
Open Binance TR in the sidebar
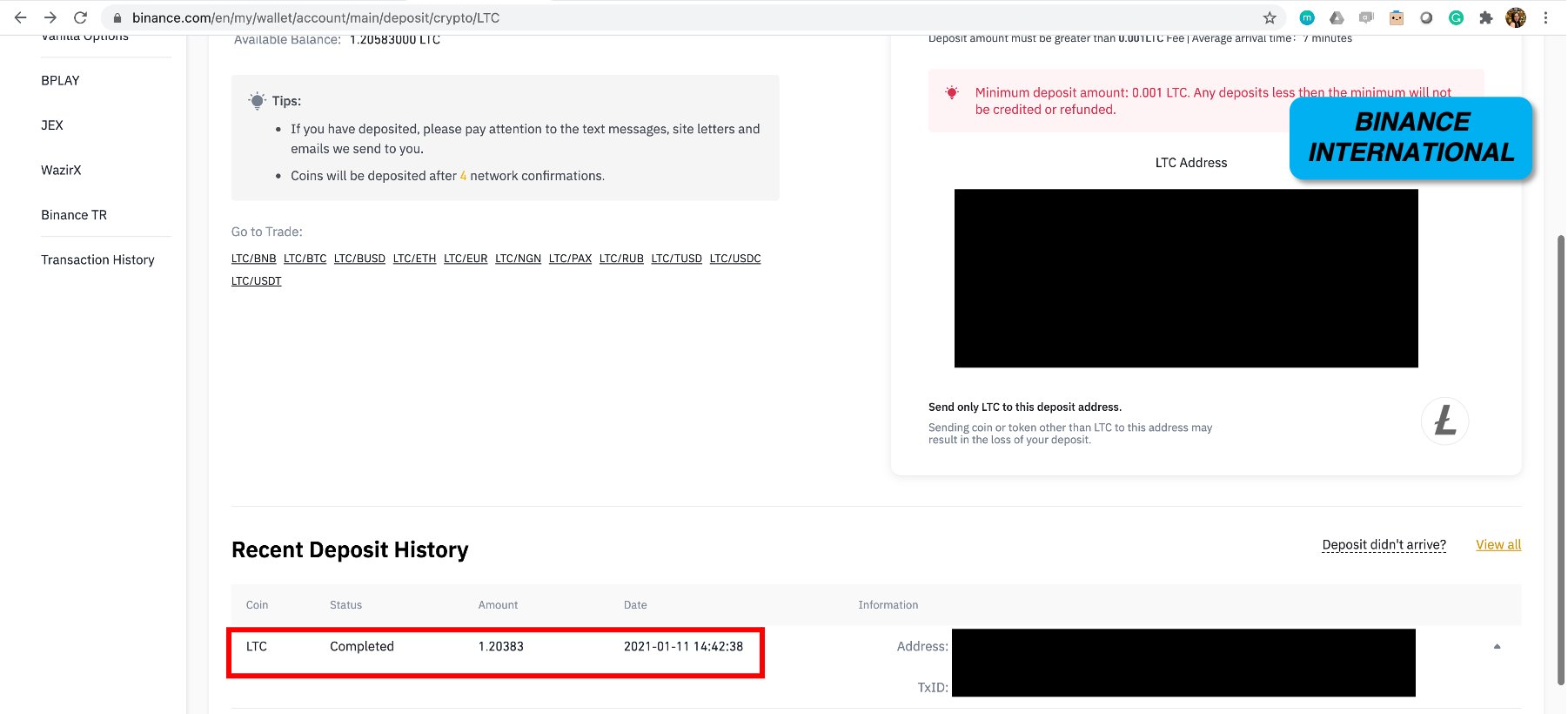tap(74, 215)
